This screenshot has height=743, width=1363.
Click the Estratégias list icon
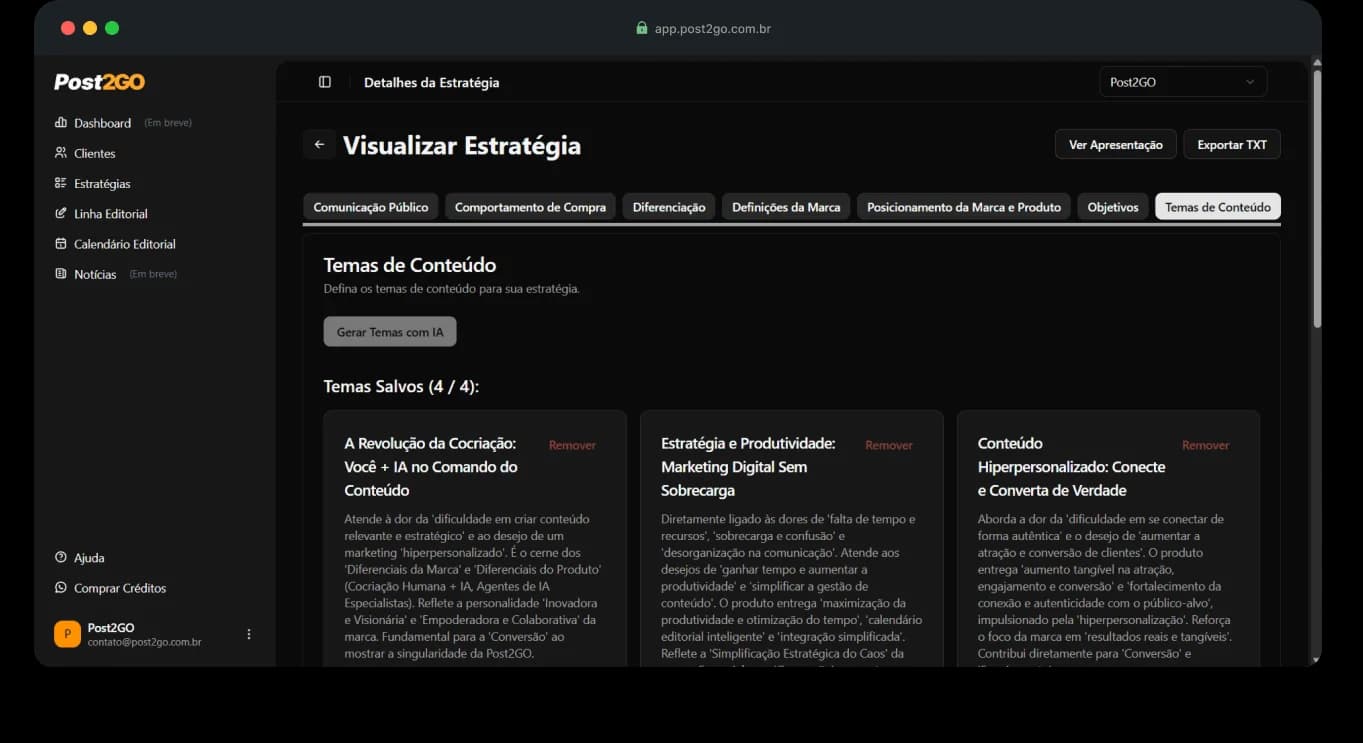click(61, 183)
